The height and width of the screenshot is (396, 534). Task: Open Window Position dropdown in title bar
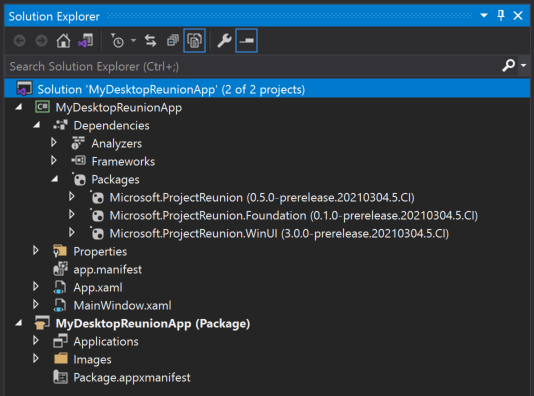pyautogui.click(x=484, y=16)
